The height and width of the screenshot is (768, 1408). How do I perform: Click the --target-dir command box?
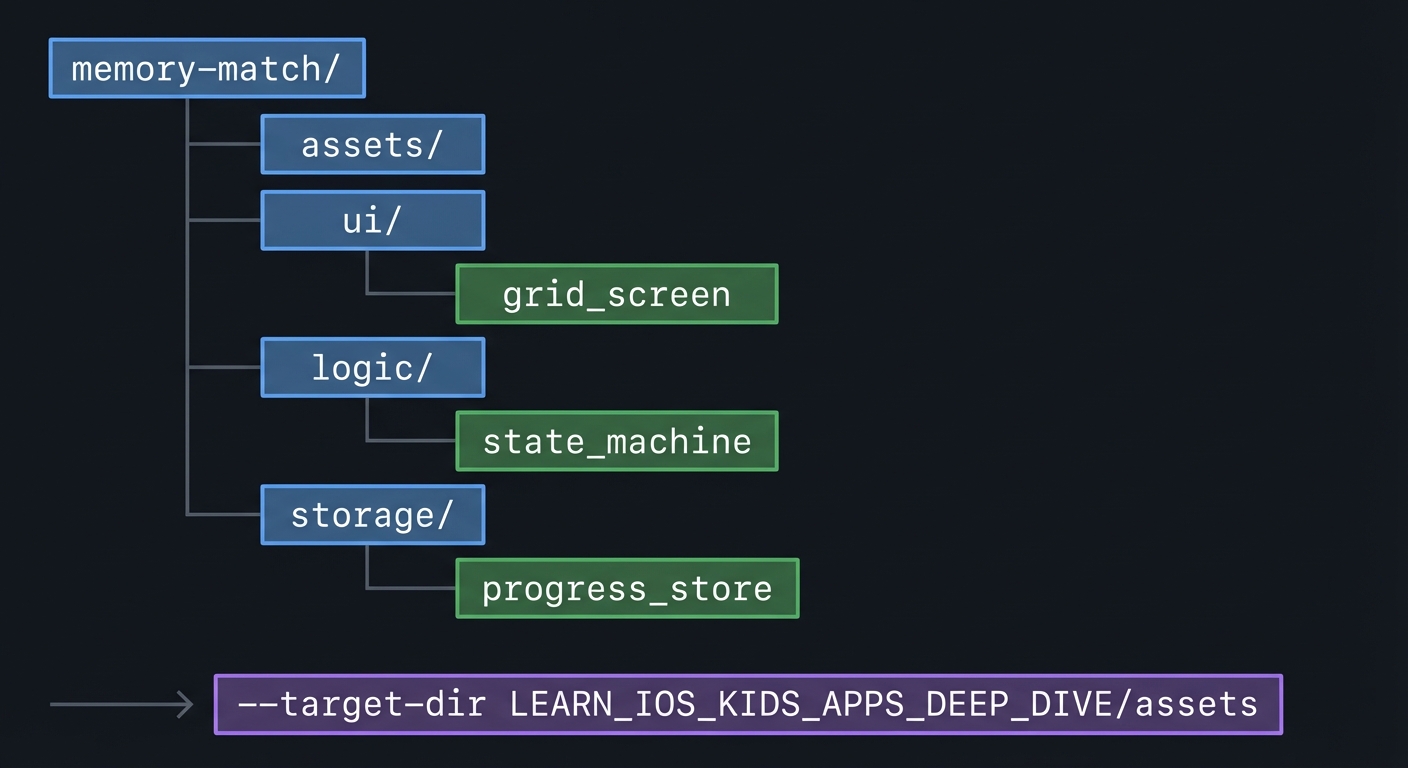click(x=747, y=704)
